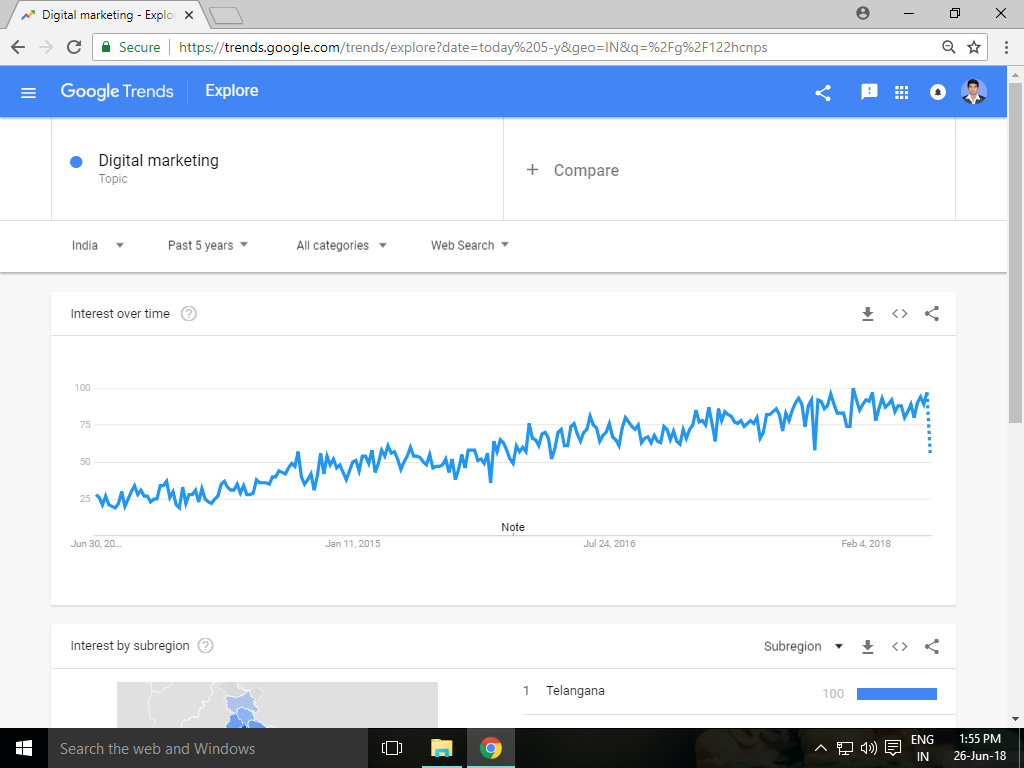
Task: Download Interest over time data as CSV
Action: pos(867,314)
